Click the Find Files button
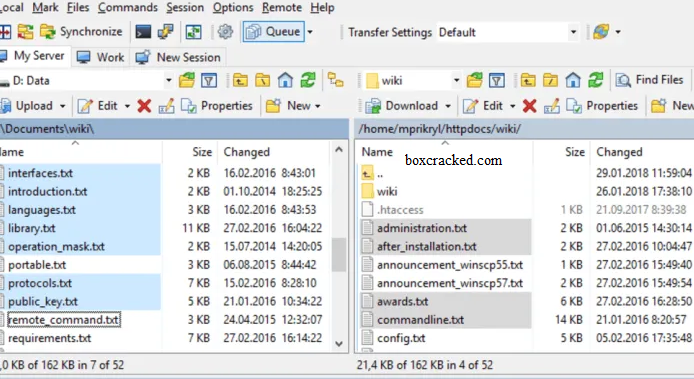694x379 pixels. (x=650, y=80)
